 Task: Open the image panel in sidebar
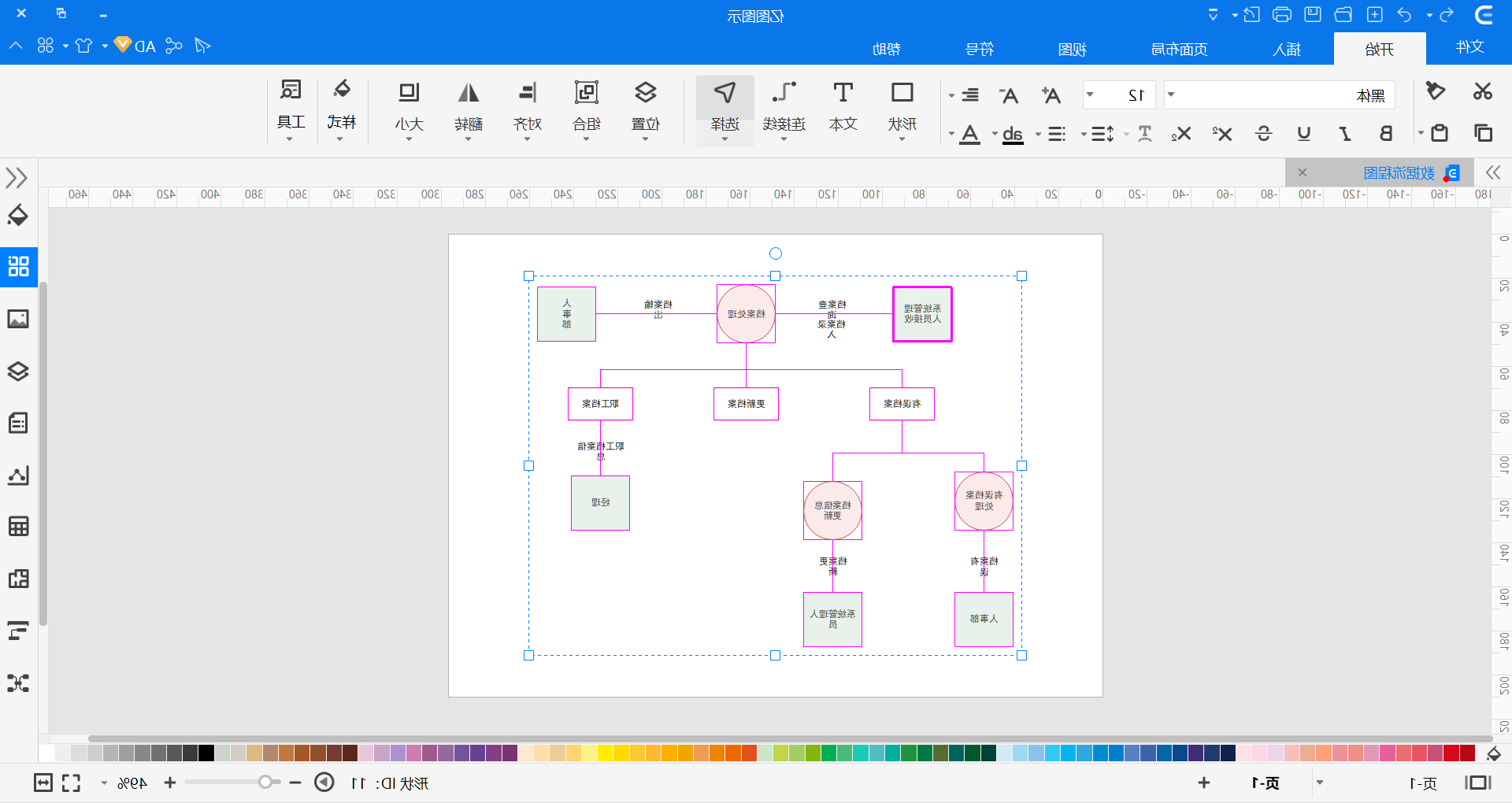point(18,319)
